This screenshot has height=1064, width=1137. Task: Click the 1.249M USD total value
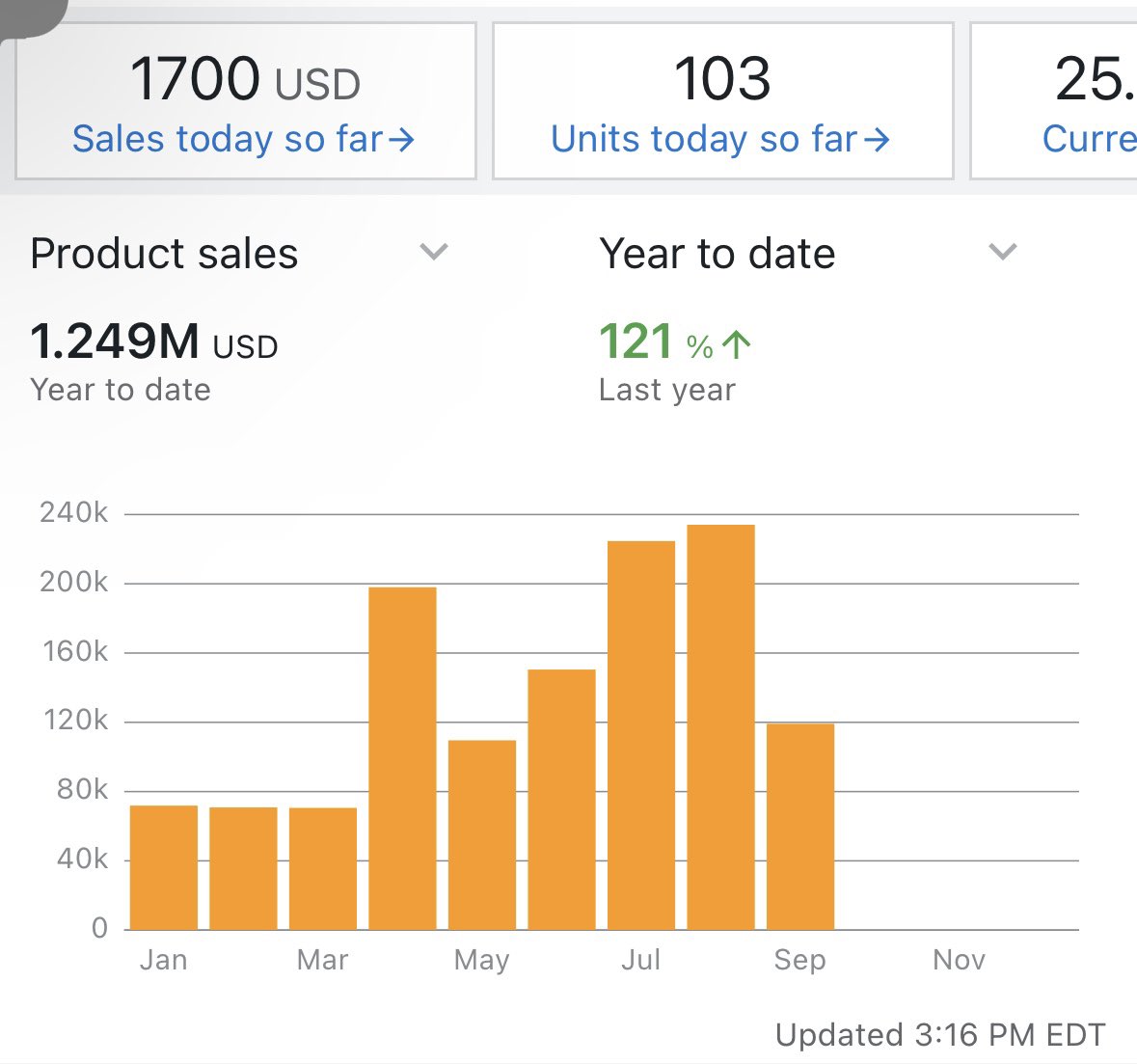[153, 341]
